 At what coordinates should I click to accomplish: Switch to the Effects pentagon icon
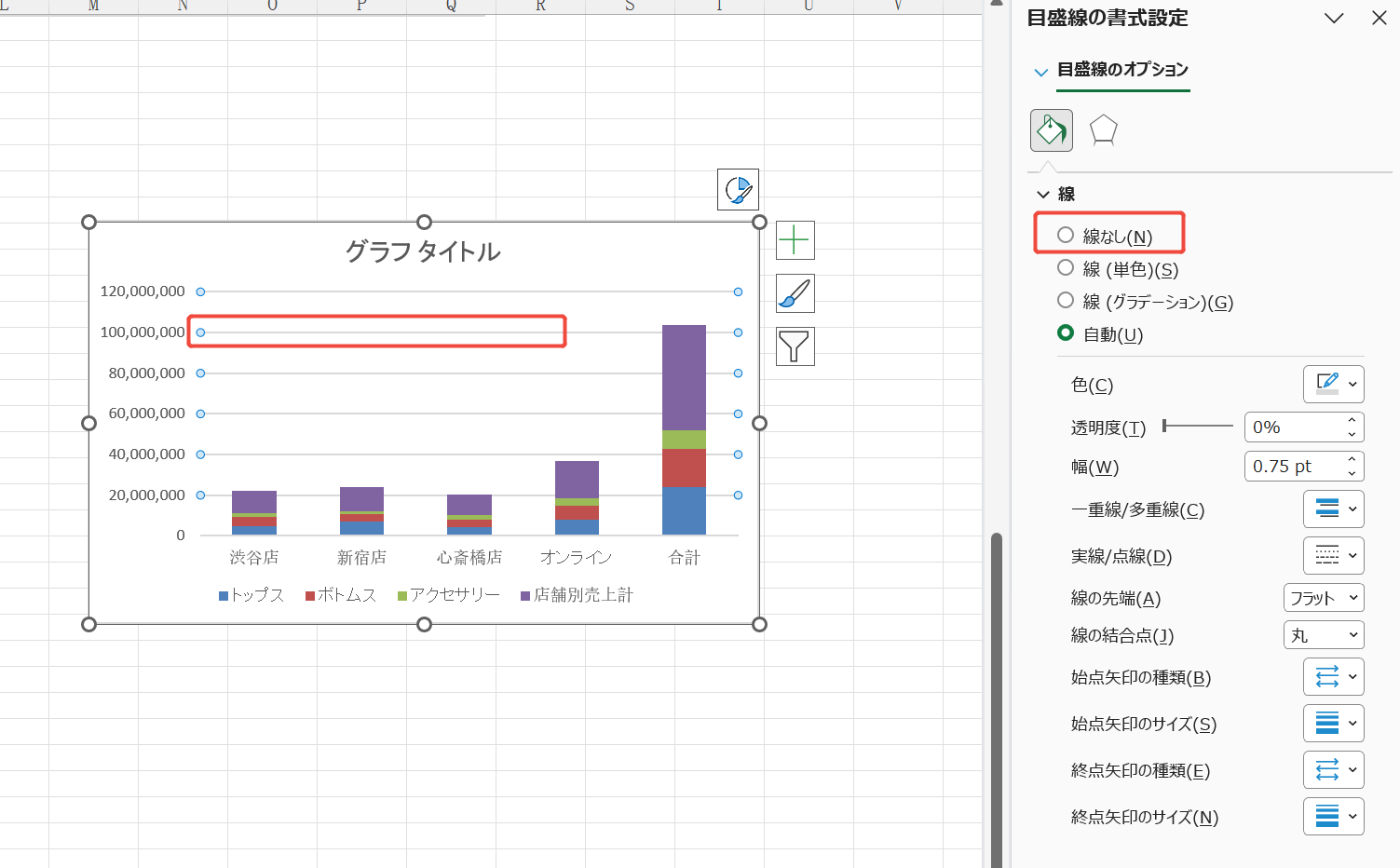pos(1103,130)
